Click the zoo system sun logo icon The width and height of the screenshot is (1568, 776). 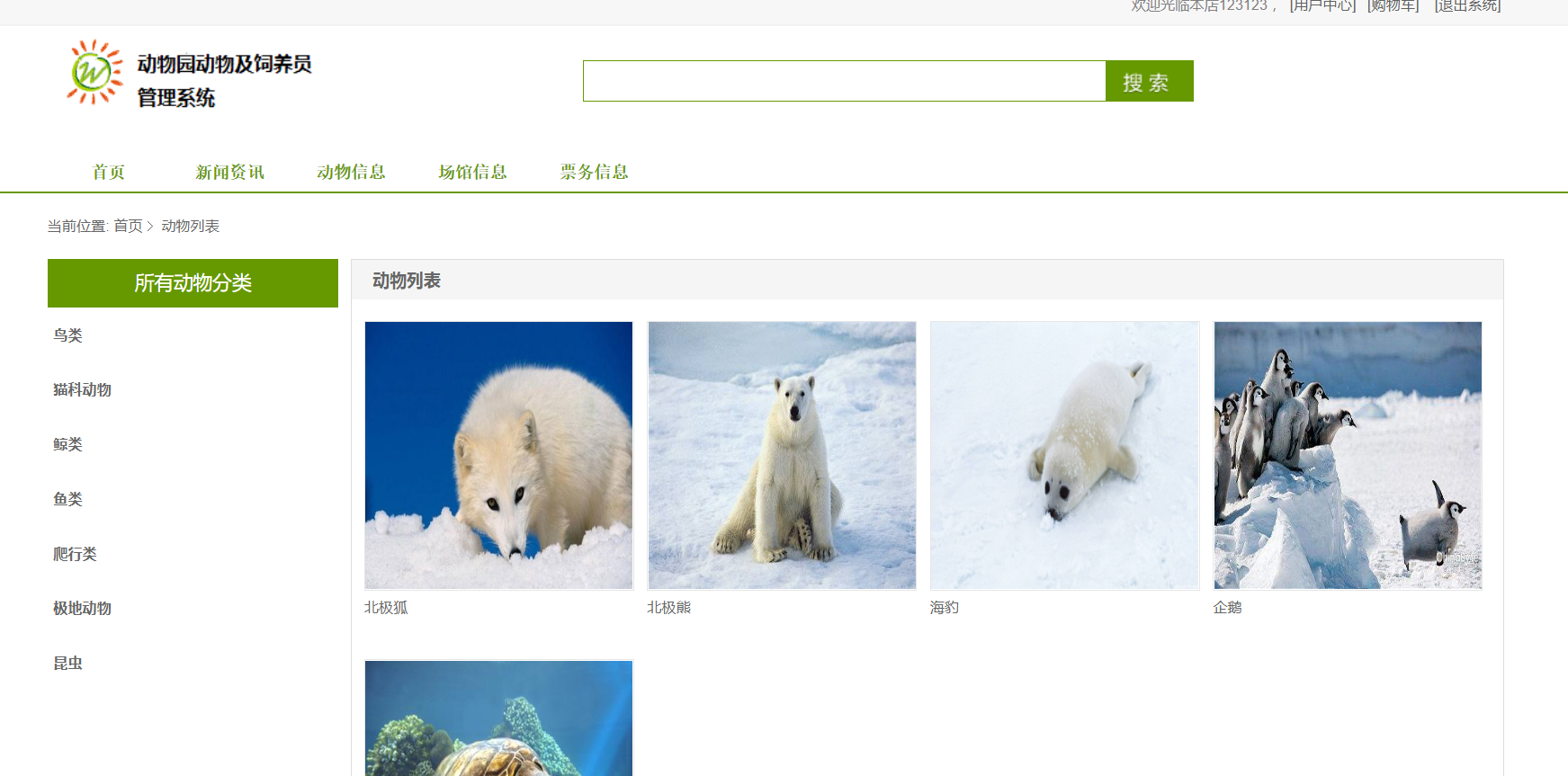click(x=94, y=72)
